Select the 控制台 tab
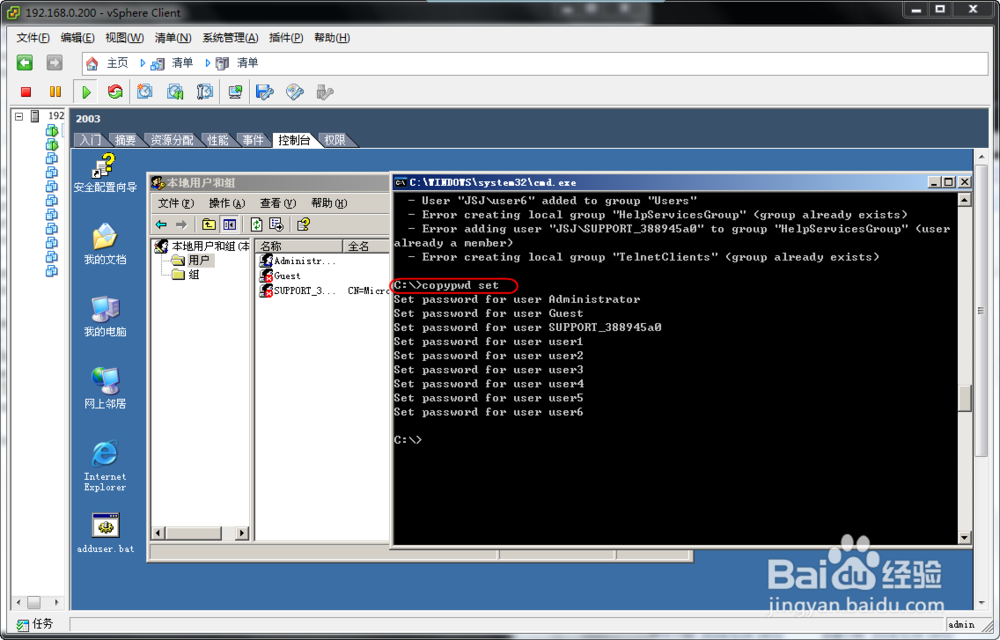This screenshot has height=640, width=1000. pos(294,140)
